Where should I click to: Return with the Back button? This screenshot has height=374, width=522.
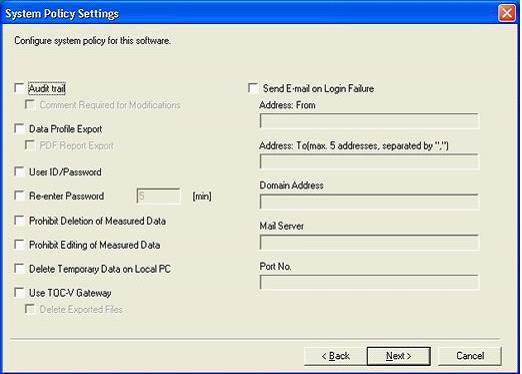[335, 356]
